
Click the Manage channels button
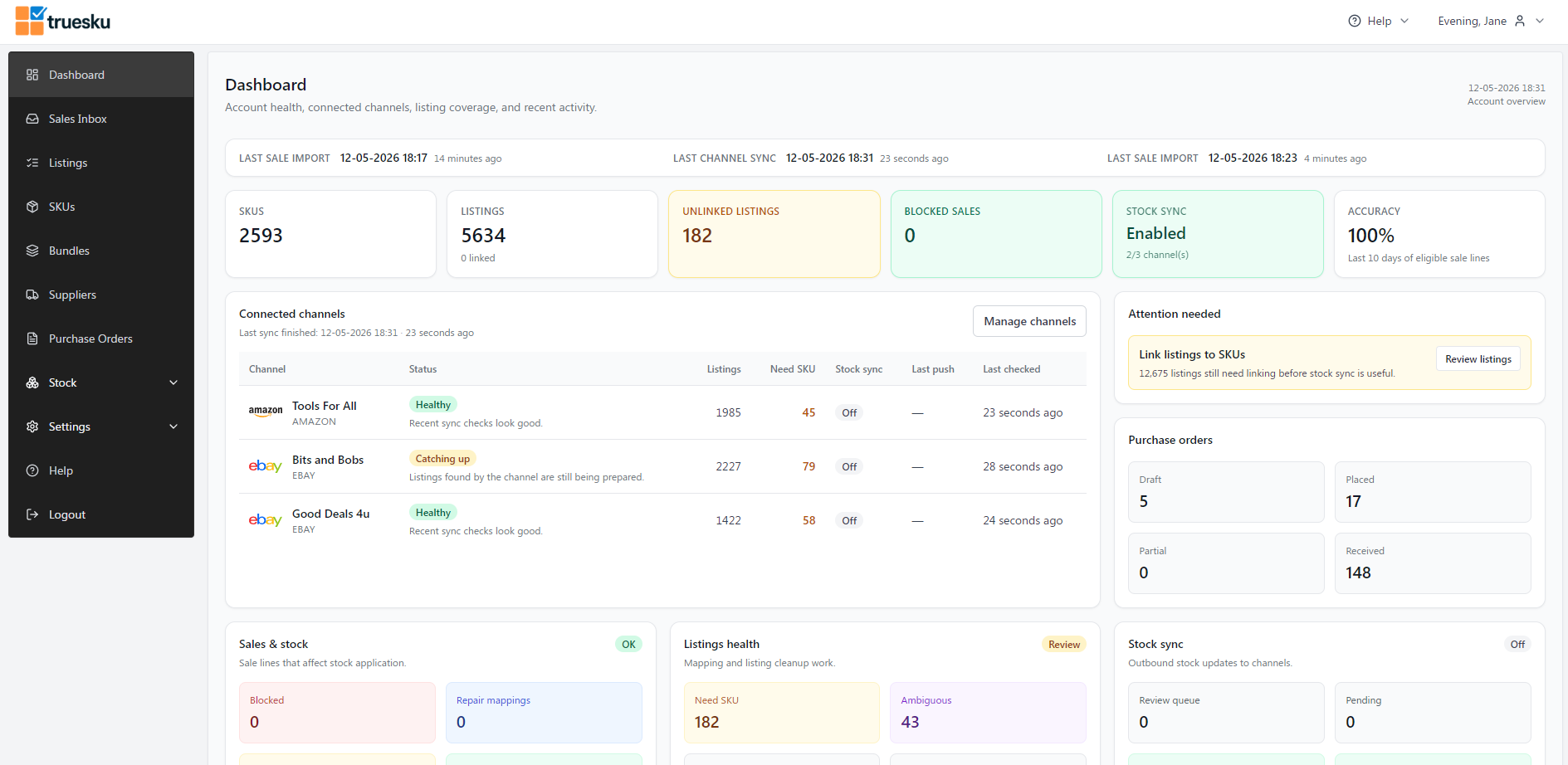[x=1029, y=321]
